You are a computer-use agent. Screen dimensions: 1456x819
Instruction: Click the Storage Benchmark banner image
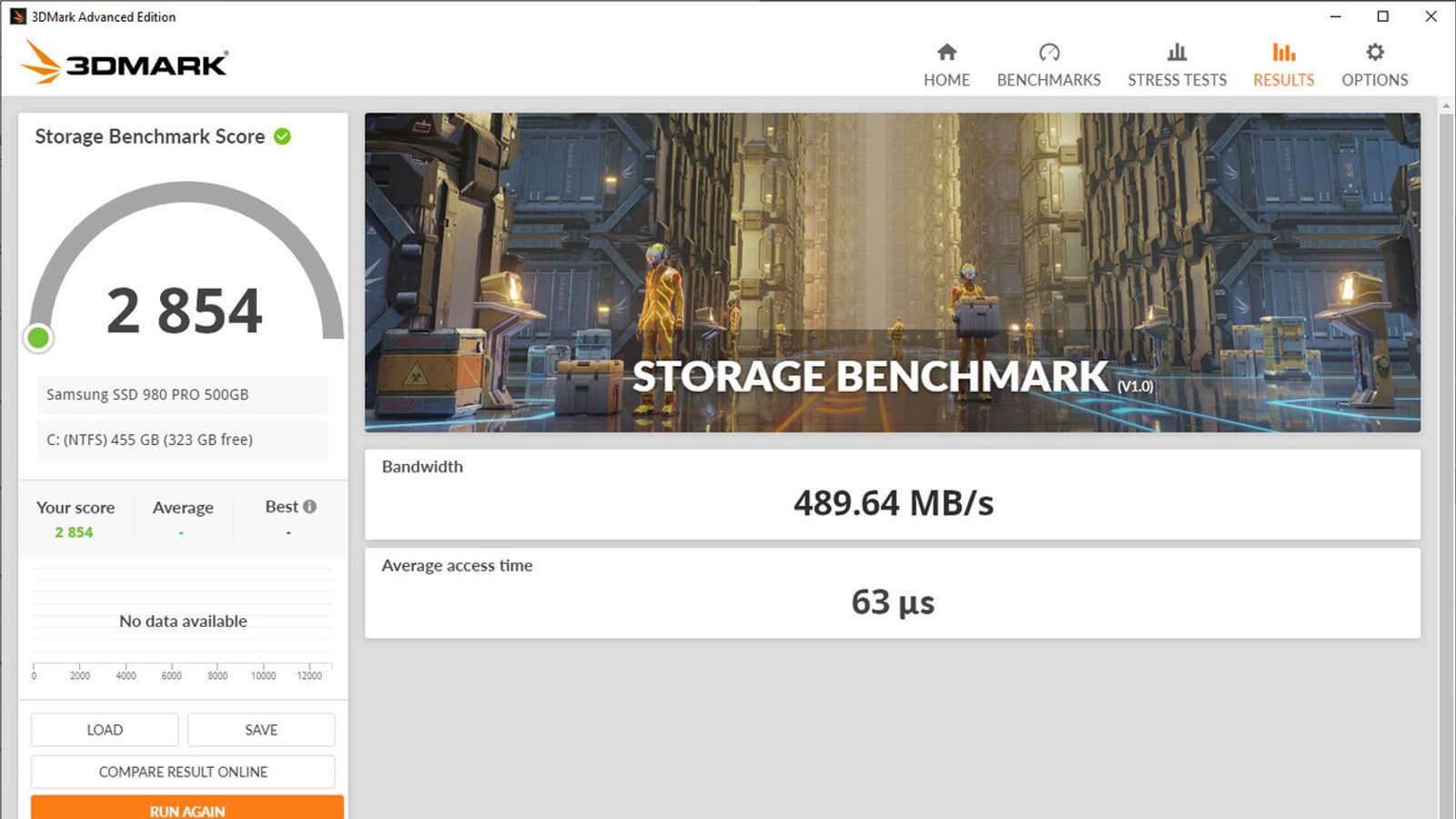point(893,272)
